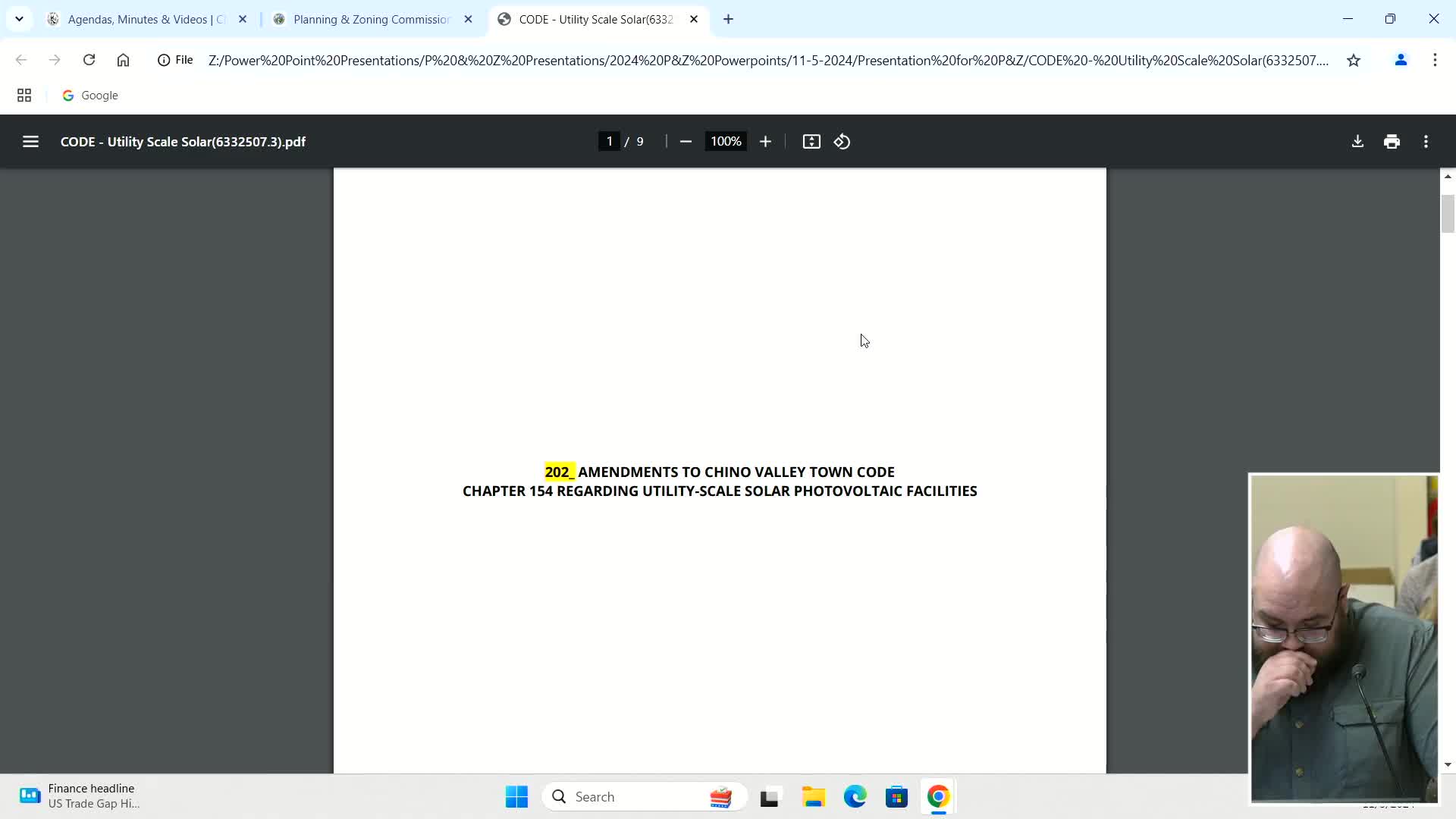The height and width of the screenshot is (819, 1456).
Task: Open the Chrome profile menu
Action: [x=1401, y=60]
